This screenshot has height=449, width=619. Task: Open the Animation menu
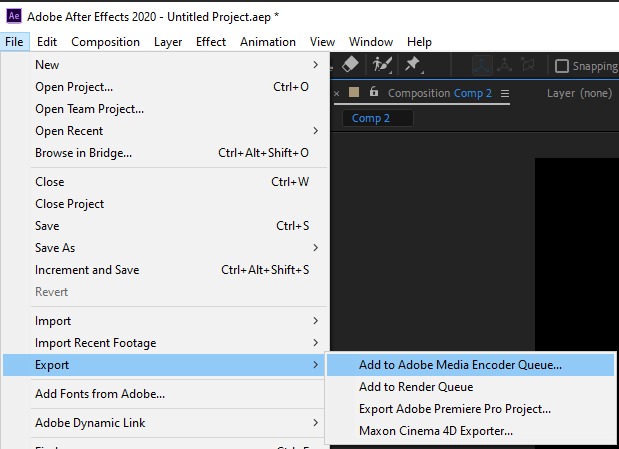coord(268,41)
